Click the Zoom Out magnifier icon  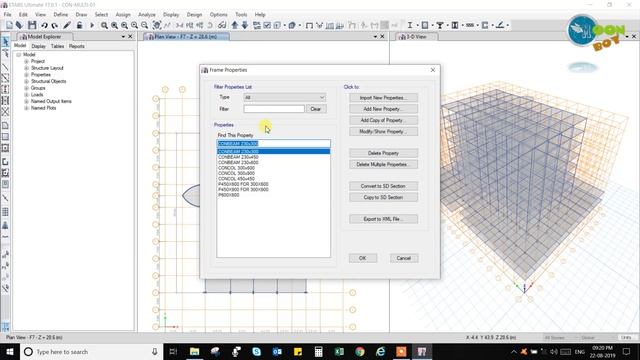[144, 25]
